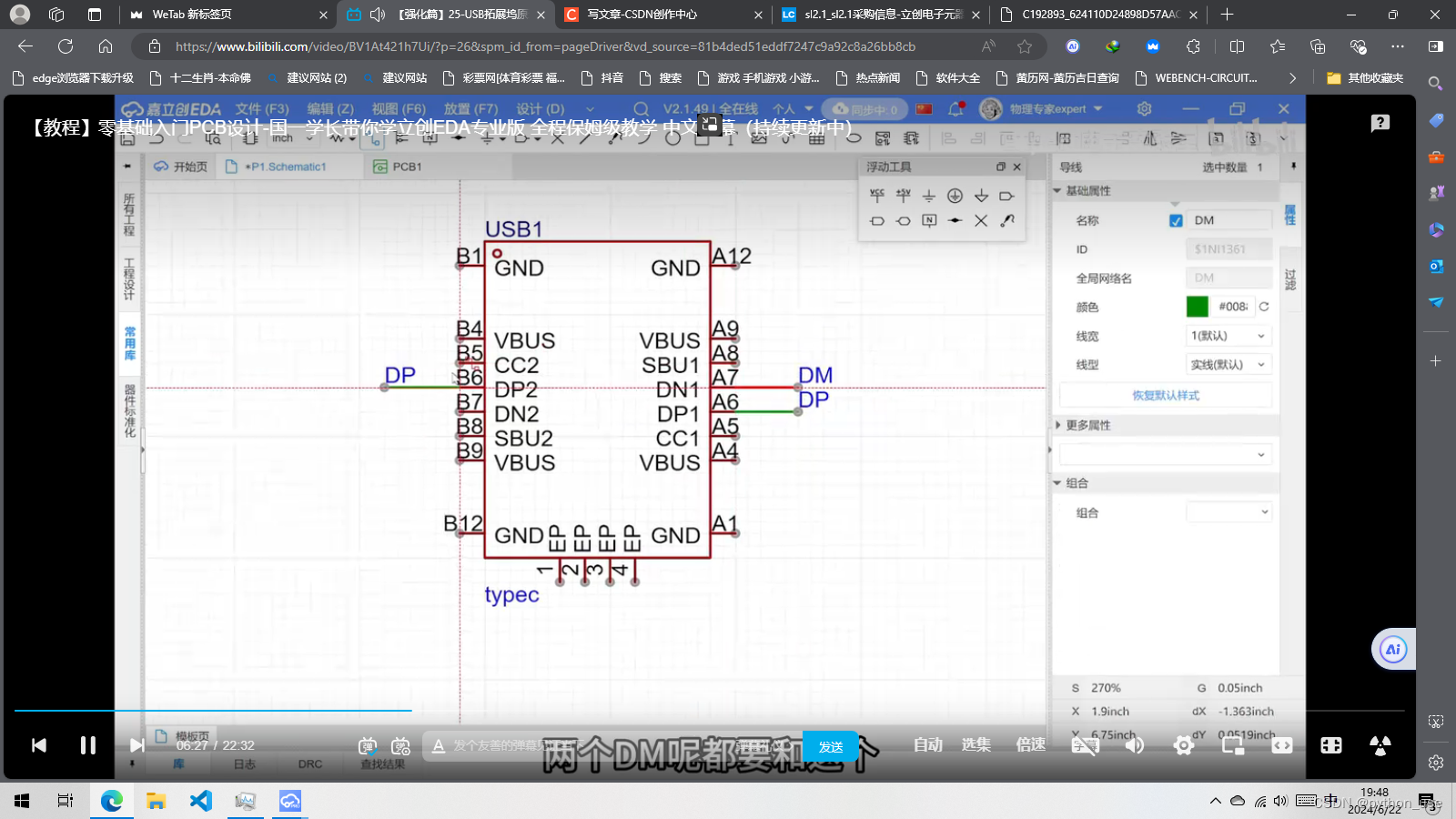Open the Place (F7) menu
The width and height of the screenshot is (1456, 819).
470,108
